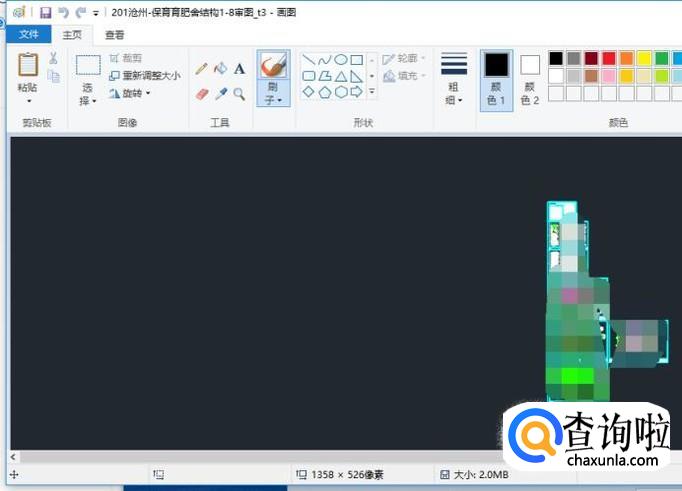Open the File menu tab
The height and width of the screenshot is (491, 682).
(29, 34)
